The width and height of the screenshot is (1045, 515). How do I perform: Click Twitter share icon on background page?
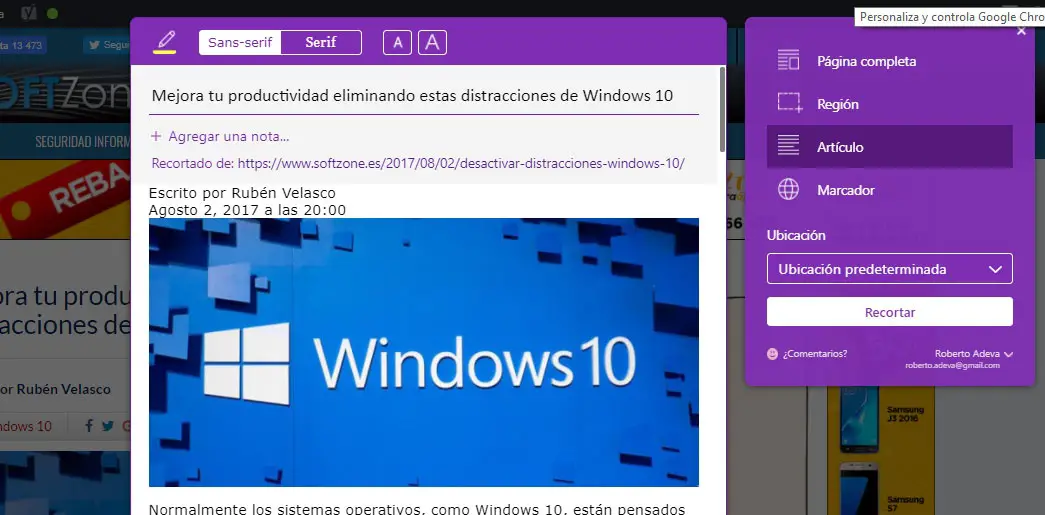tap(108, 426)
